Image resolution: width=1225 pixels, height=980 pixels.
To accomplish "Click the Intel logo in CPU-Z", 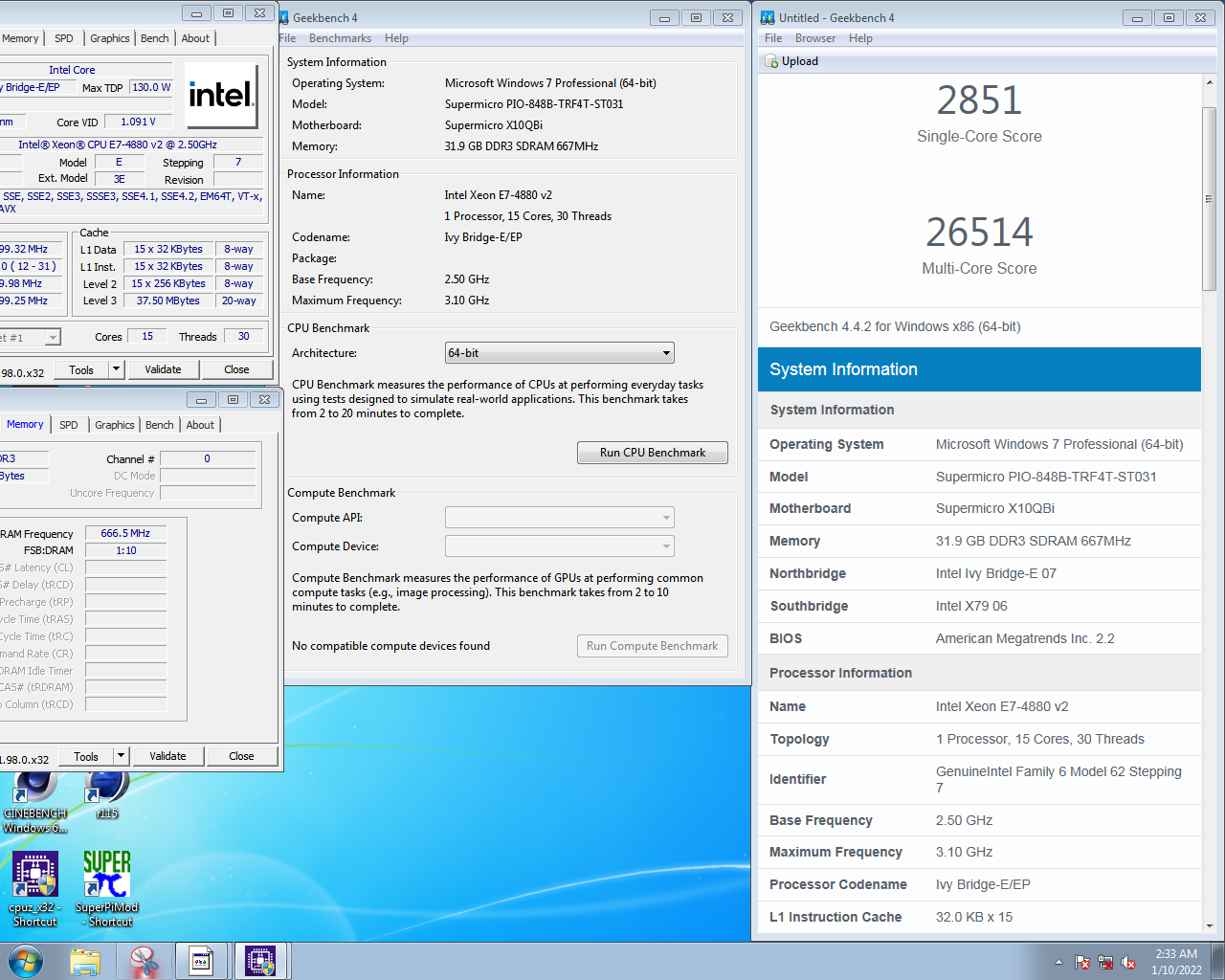I will (221, 95).
